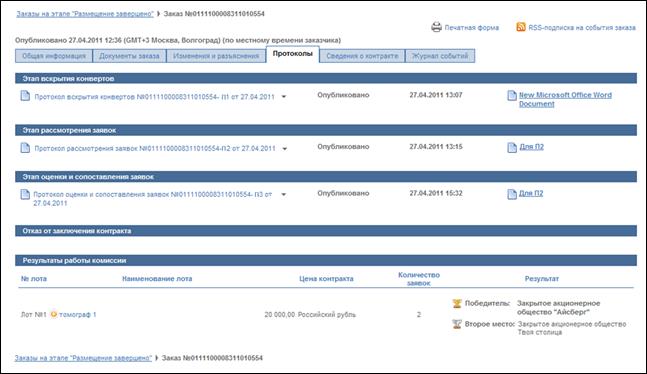Click the printer icon for Печатная форма
Image resolution: width=647 pixels, height=374 pixels.
coord(437,27)
